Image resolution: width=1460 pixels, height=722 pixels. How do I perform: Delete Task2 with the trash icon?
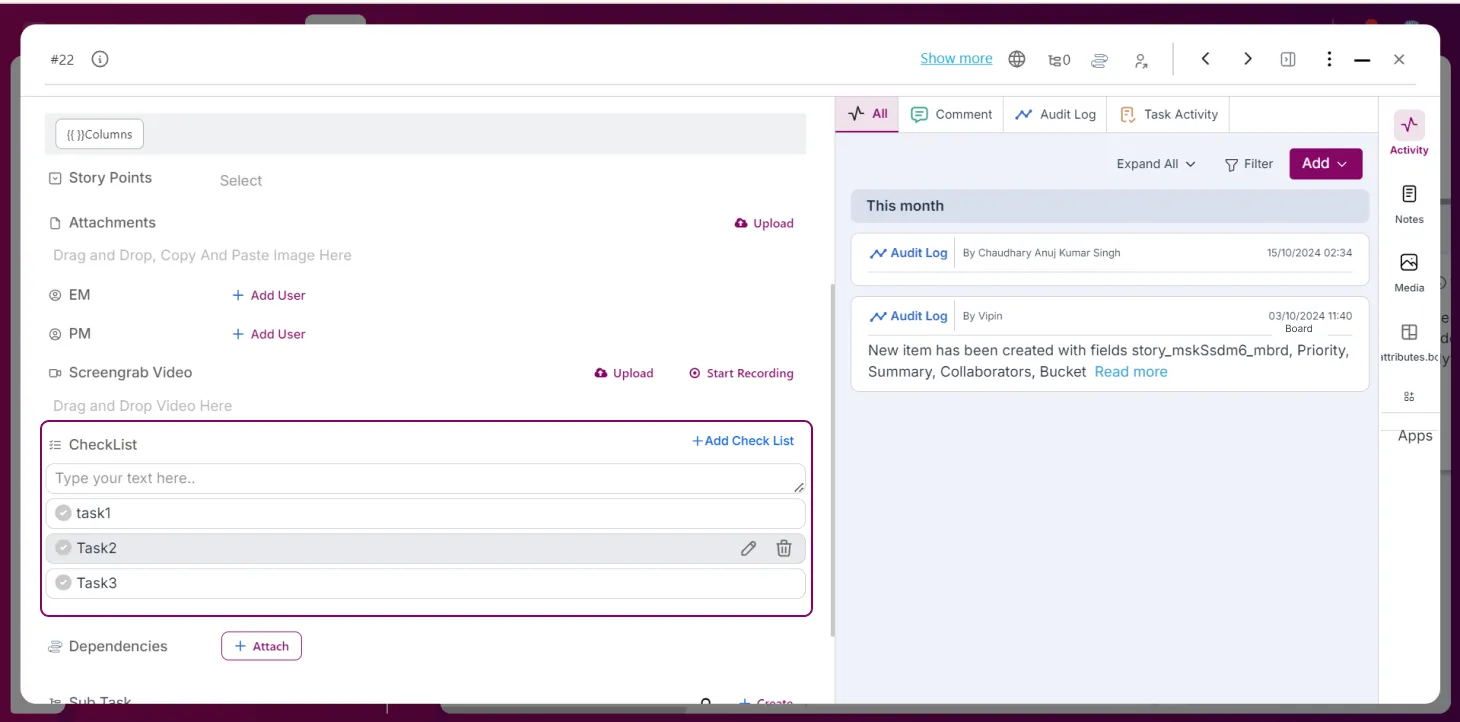tap(784, 548)
